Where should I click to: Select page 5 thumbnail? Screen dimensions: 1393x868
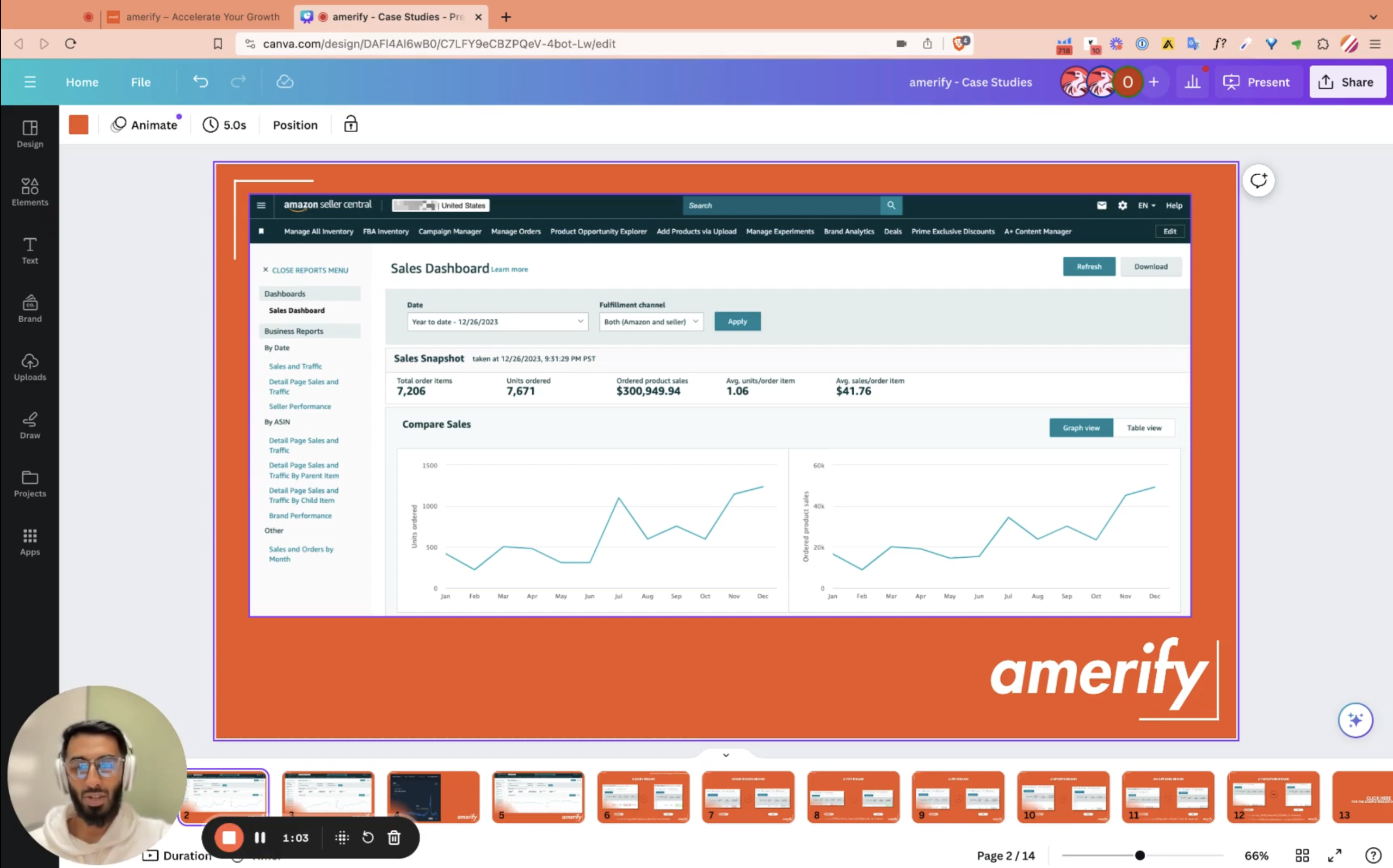coord(538,796)
